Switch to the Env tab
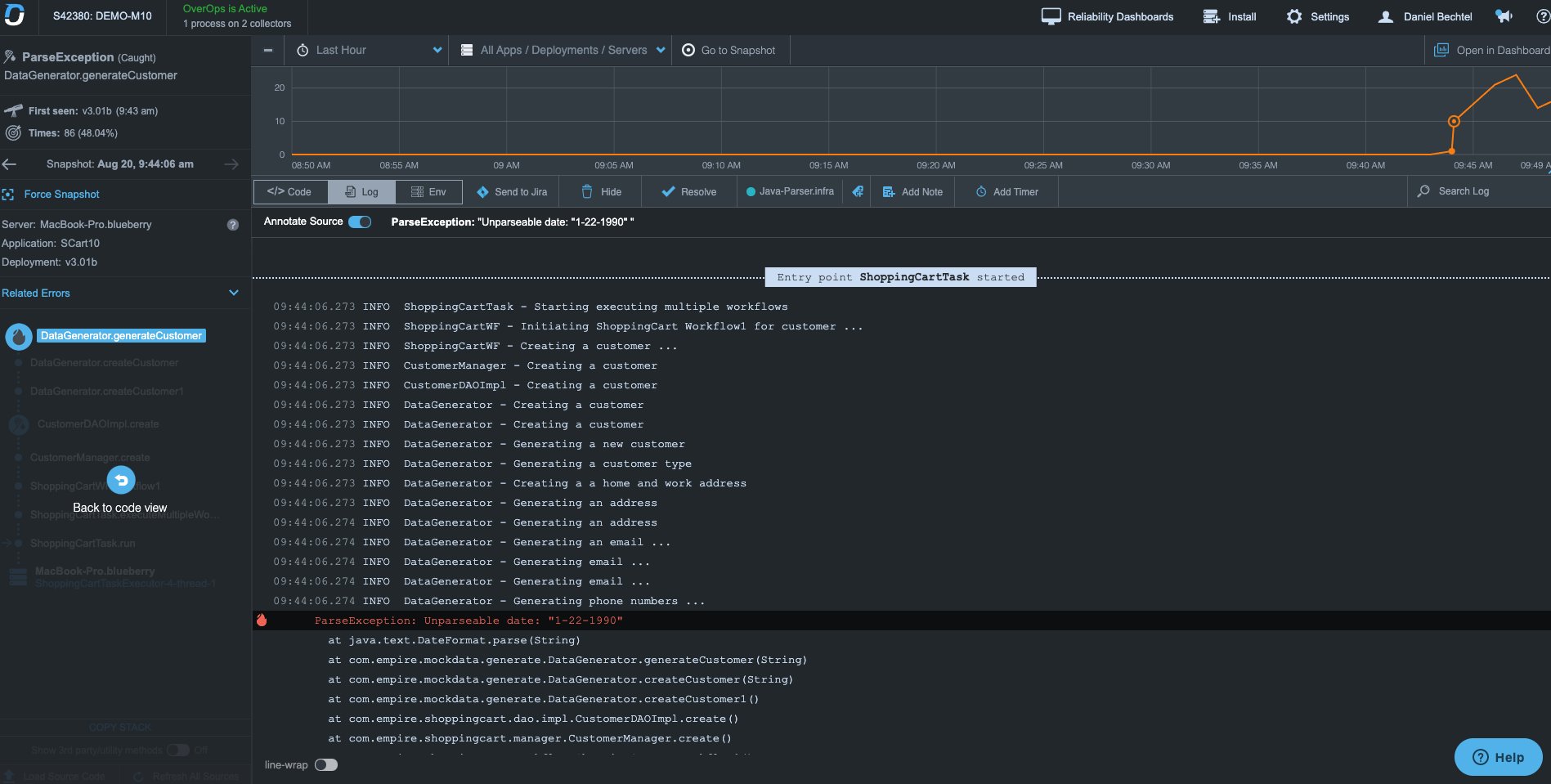This screenshot has height=784, width=1551. (x=429, y=192)
